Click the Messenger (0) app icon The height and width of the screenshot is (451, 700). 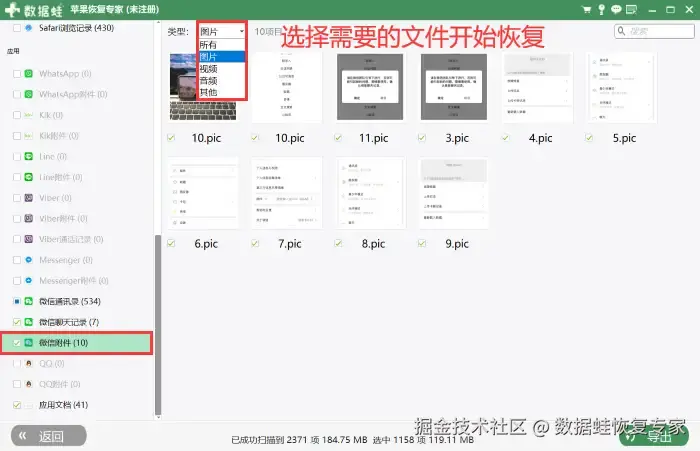pos(29,260)
